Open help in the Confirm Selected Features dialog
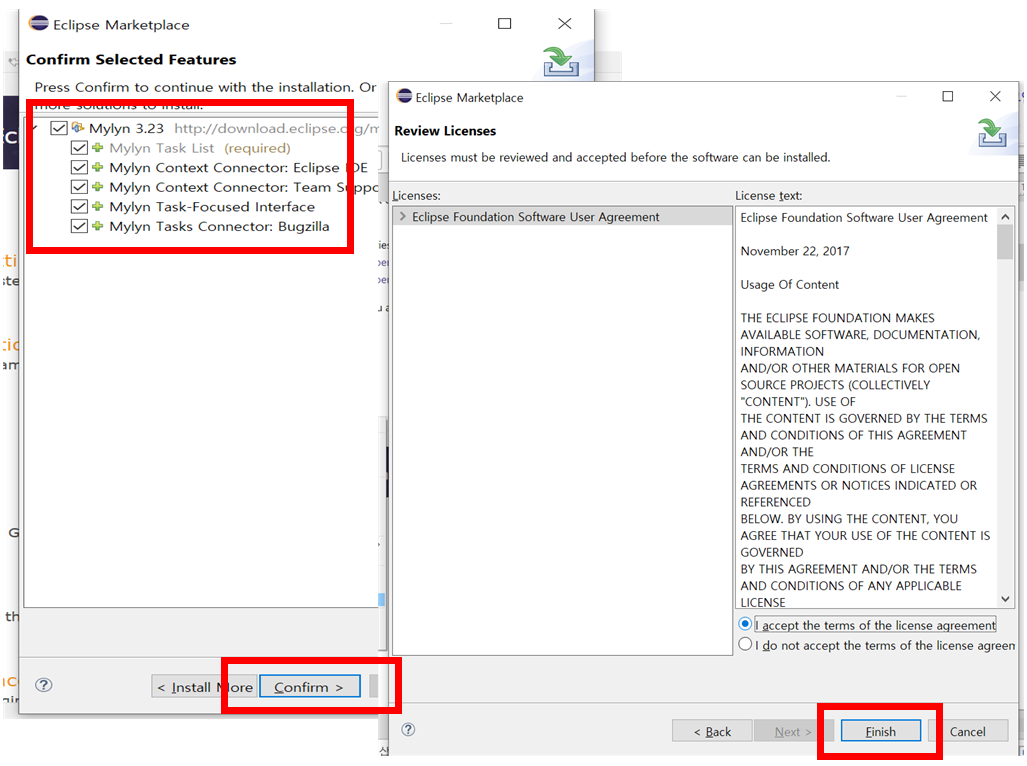Image resolution: width=1027 pixels, height=766 pixels. click(x=44, y=685)
